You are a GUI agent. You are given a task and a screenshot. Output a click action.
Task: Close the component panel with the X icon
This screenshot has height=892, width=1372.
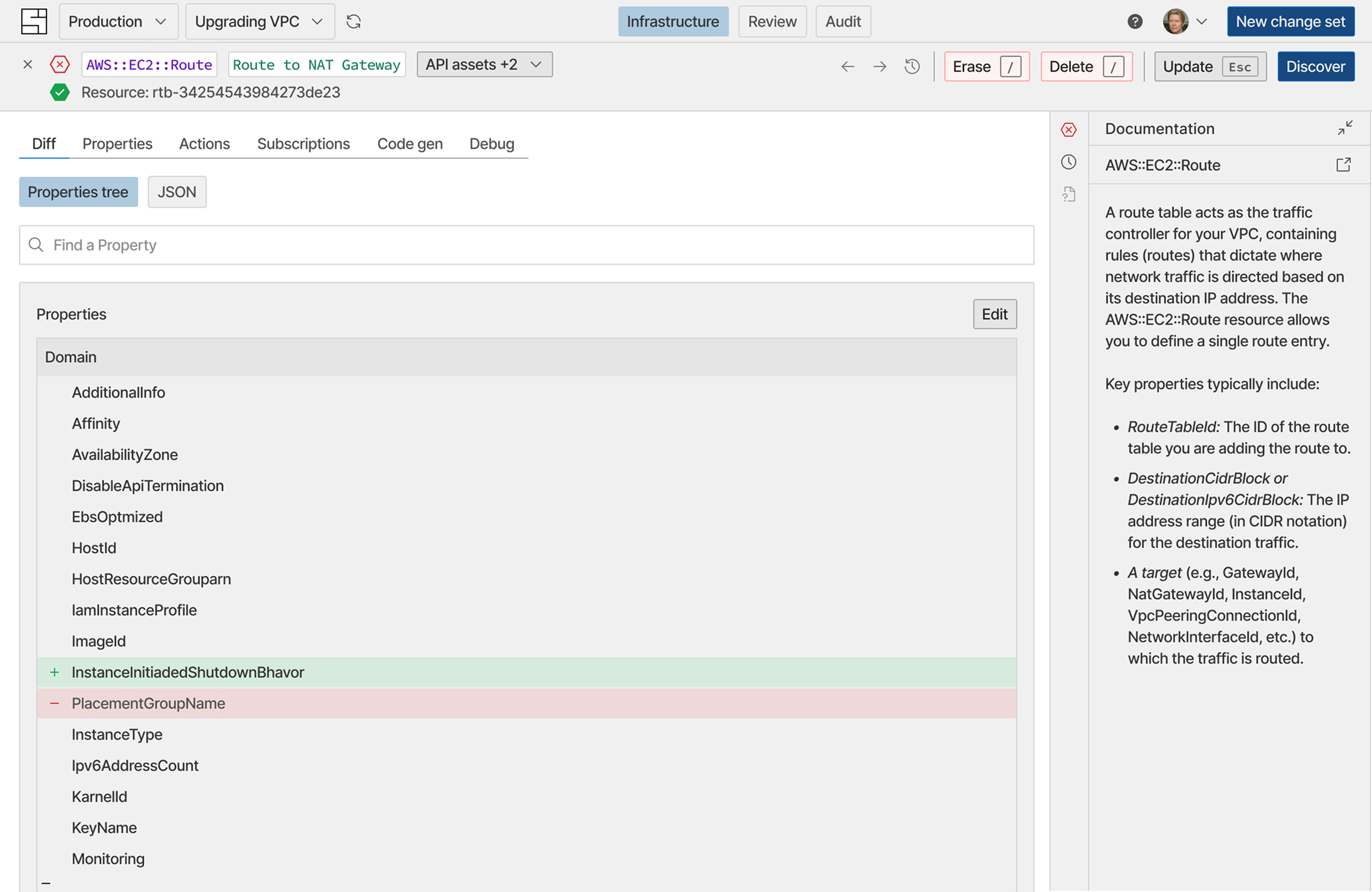coord(28,65)
